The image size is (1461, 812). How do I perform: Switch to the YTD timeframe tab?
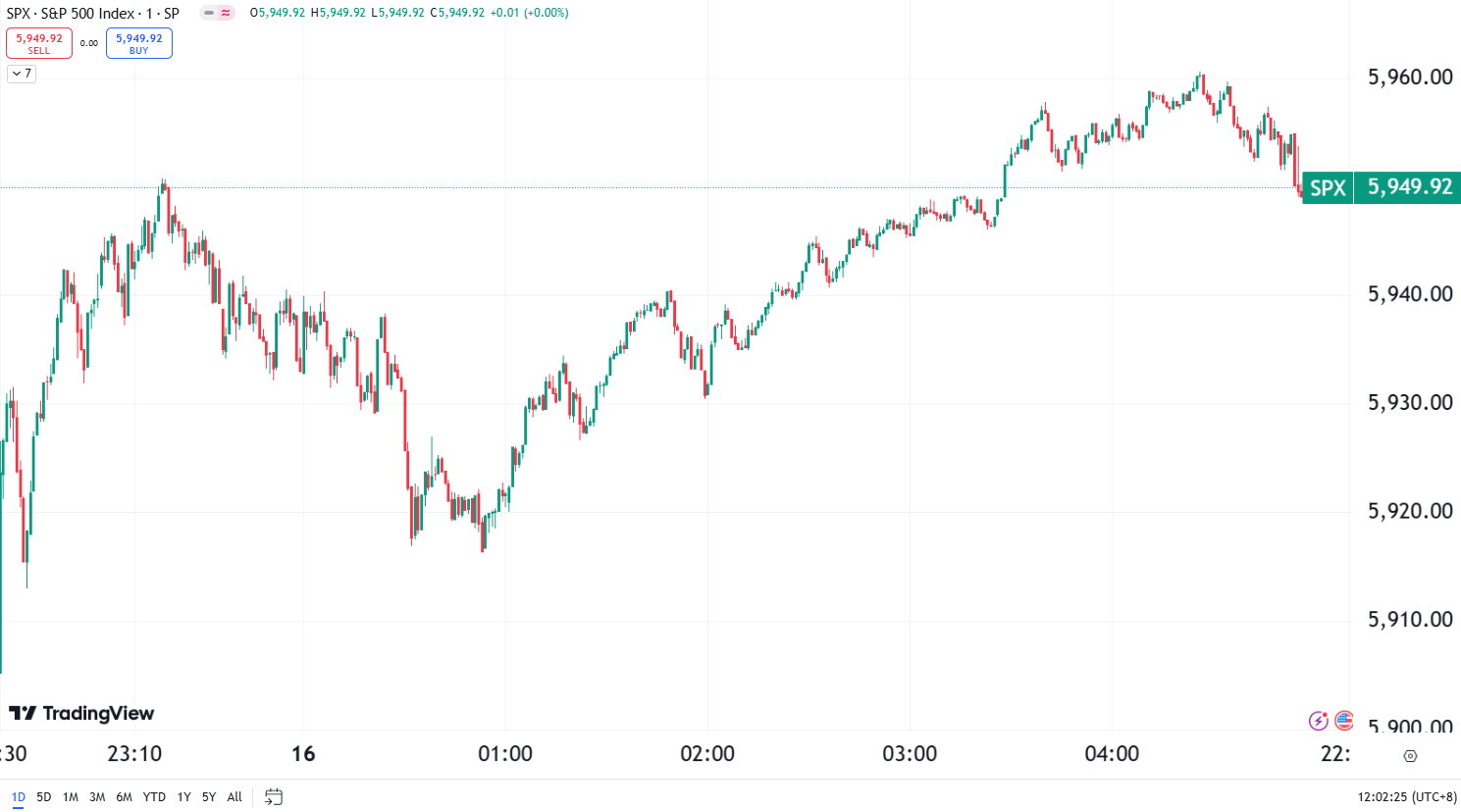click(x=153, y=797)
